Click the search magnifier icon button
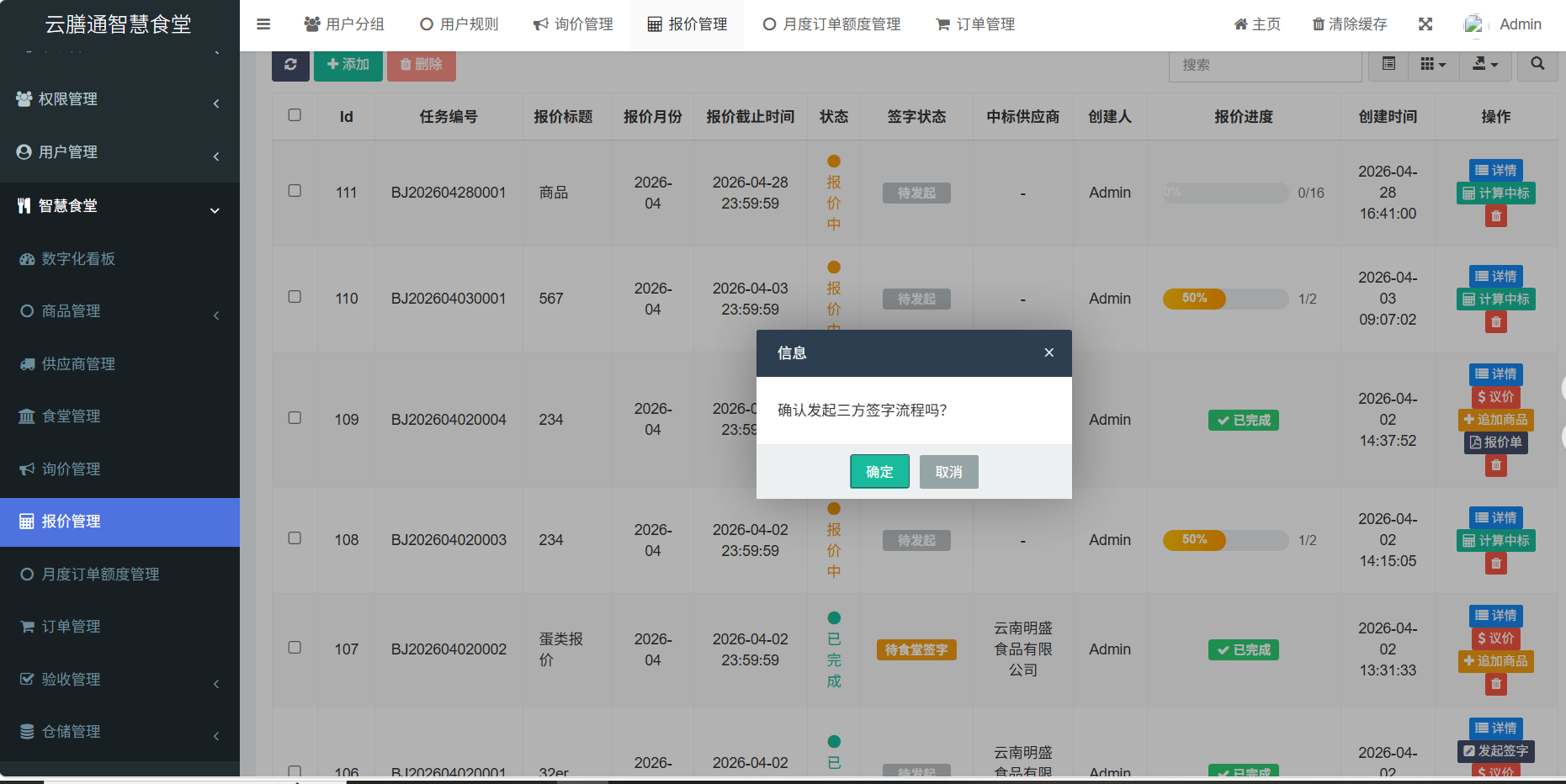1566x784 pixels. click(1537, 65)
